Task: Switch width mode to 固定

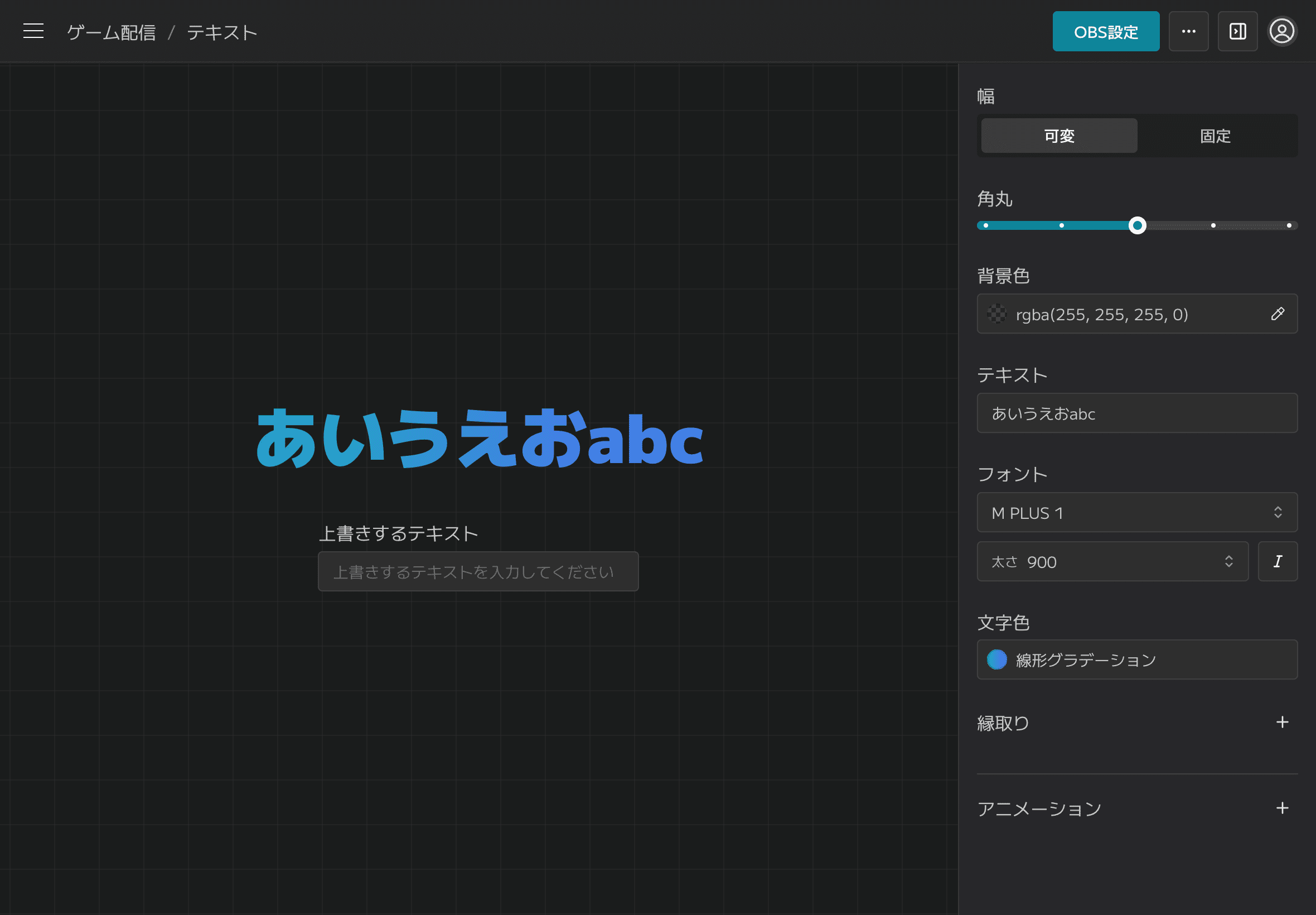Action: coord(1216,136)
